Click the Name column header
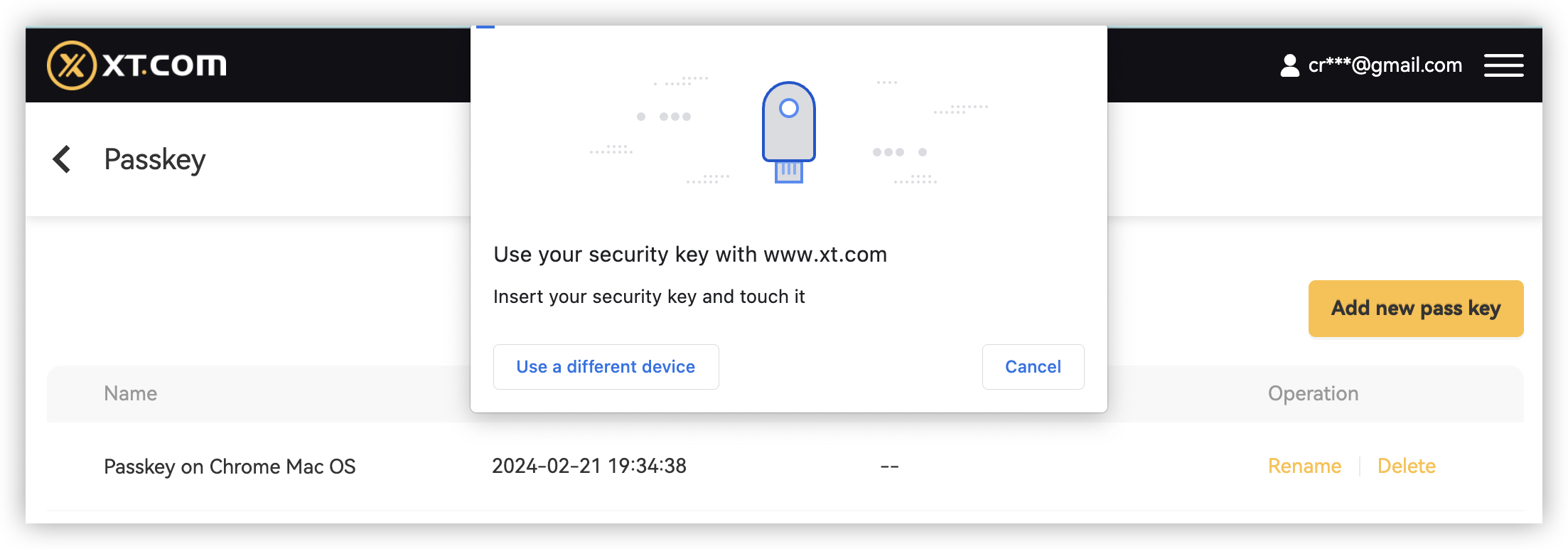This screenshot has height=549, width=1568. click(131, 394)
